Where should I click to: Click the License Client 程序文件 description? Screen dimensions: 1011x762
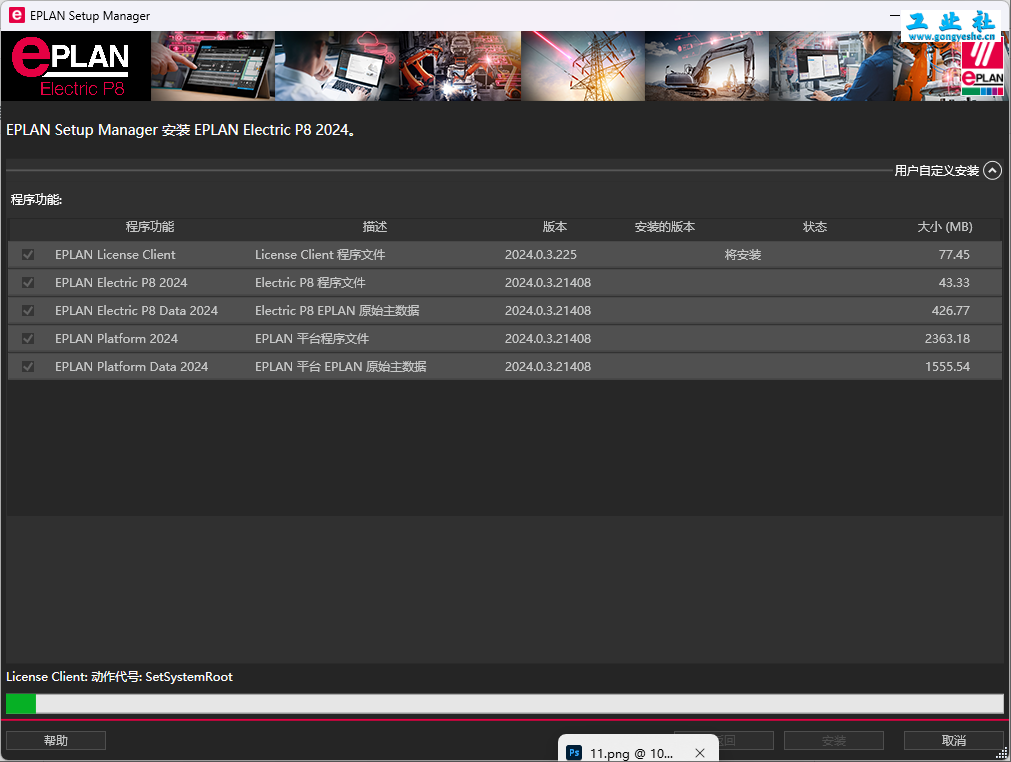tap(320, 255)
